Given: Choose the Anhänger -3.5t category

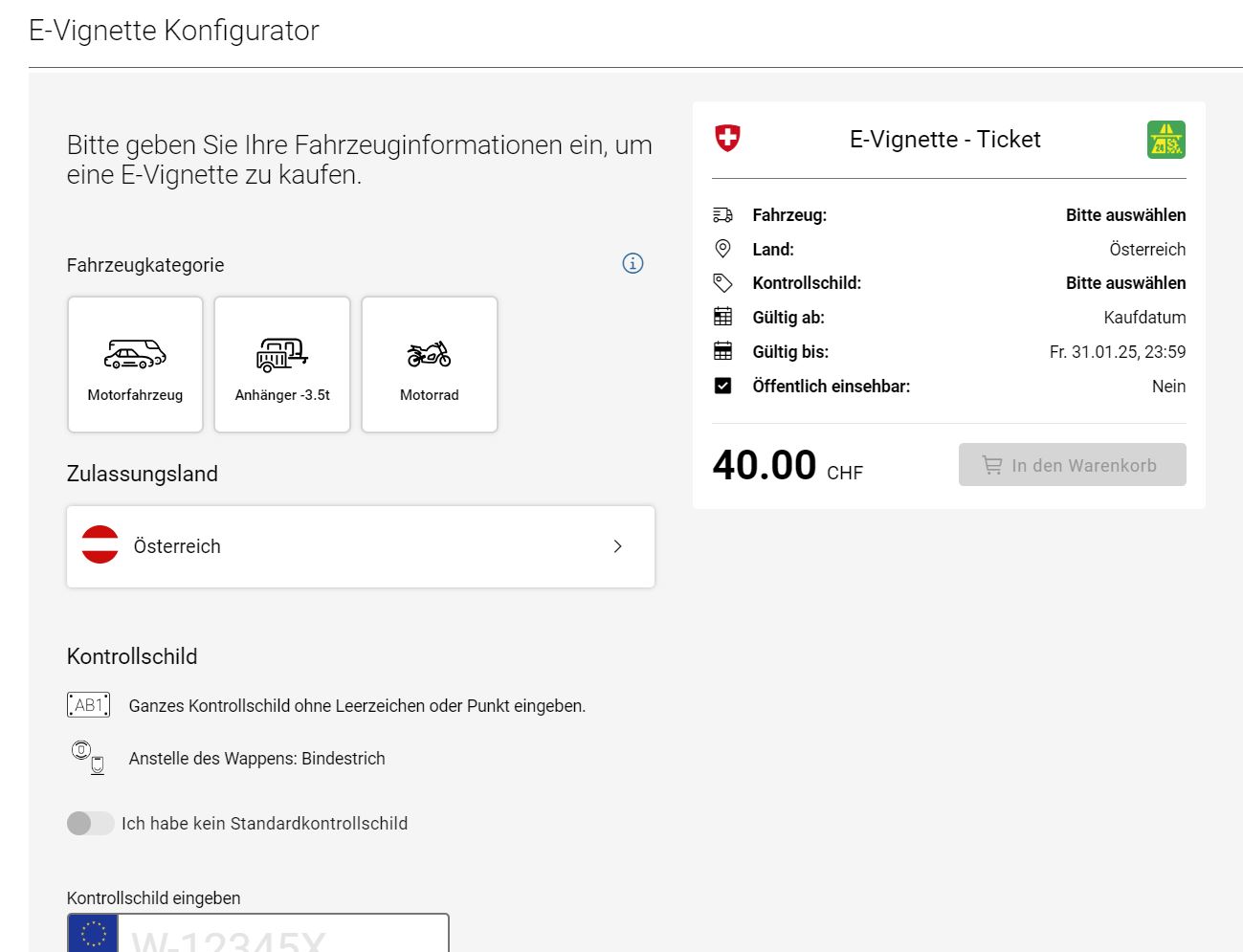Looking at the screenshot, I should (x=282, y=365).
